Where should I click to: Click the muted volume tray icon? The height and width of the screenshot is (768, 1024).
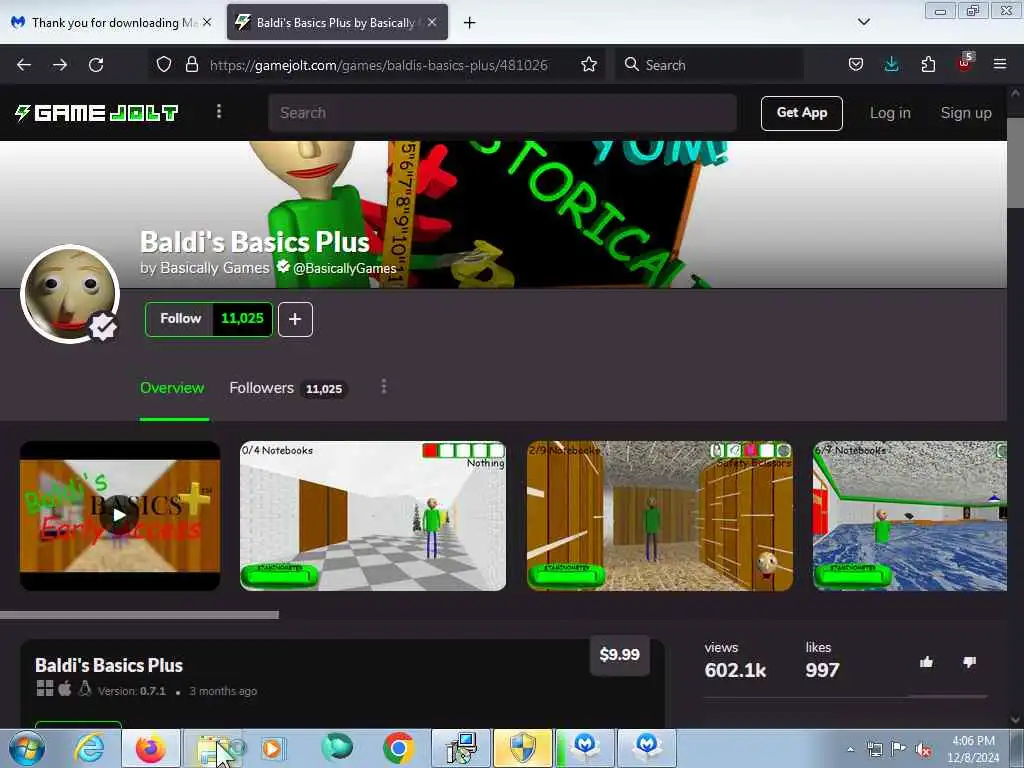923,750
